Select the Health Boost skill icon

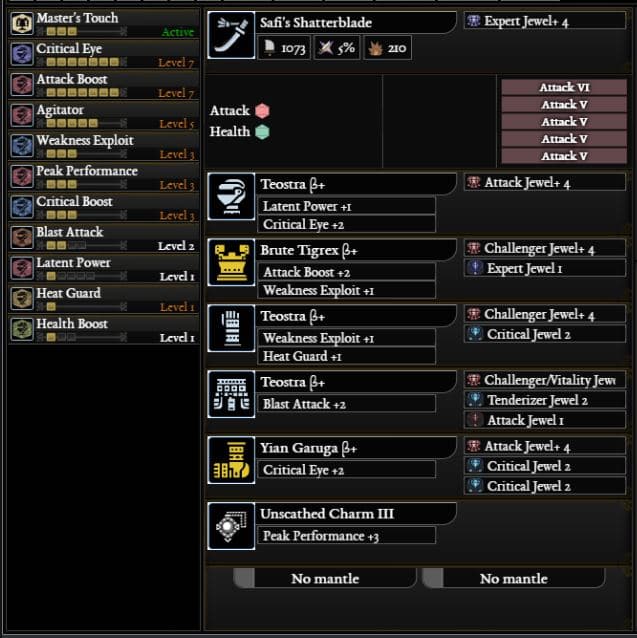coord(22,329)
